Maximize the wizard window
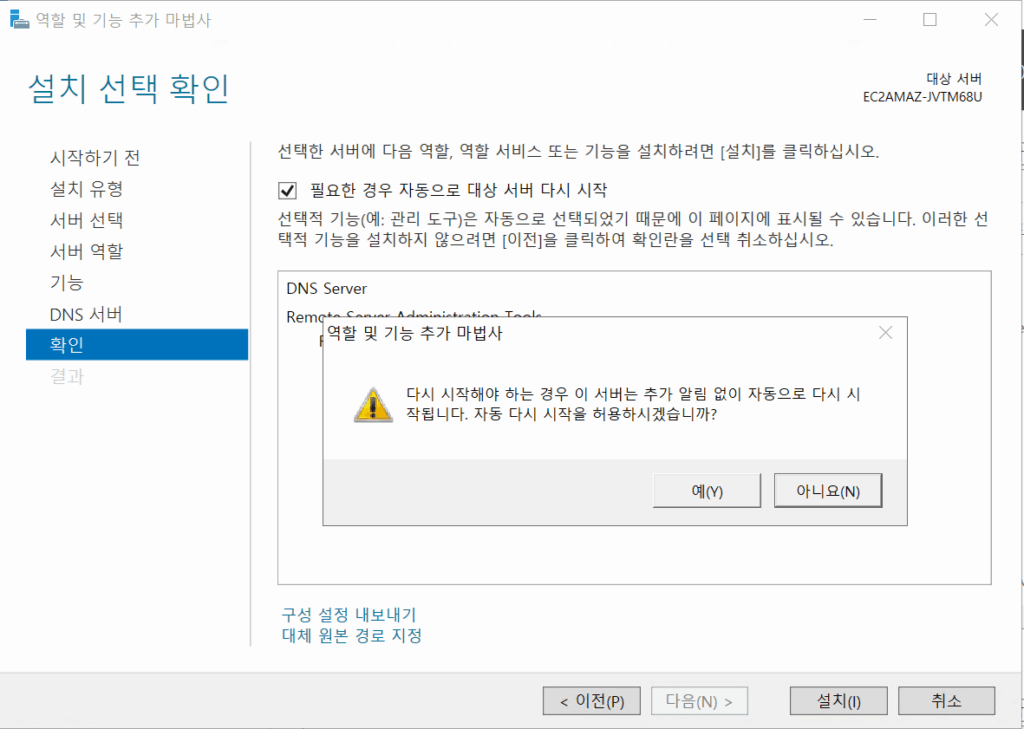This screenshot has height=729, width=1024. (930, 20)
